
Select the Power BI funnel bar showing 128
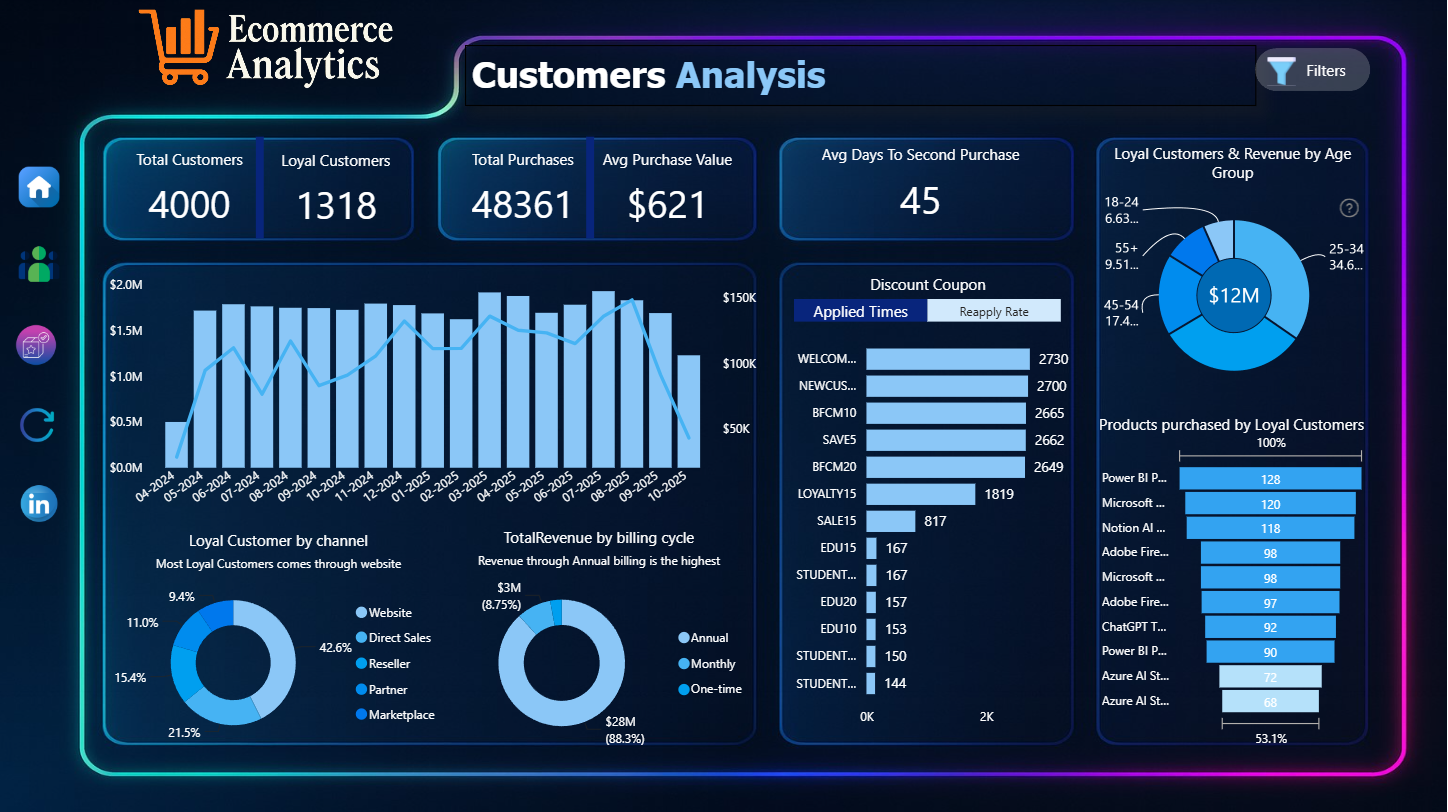click(x=1270, y=479)
